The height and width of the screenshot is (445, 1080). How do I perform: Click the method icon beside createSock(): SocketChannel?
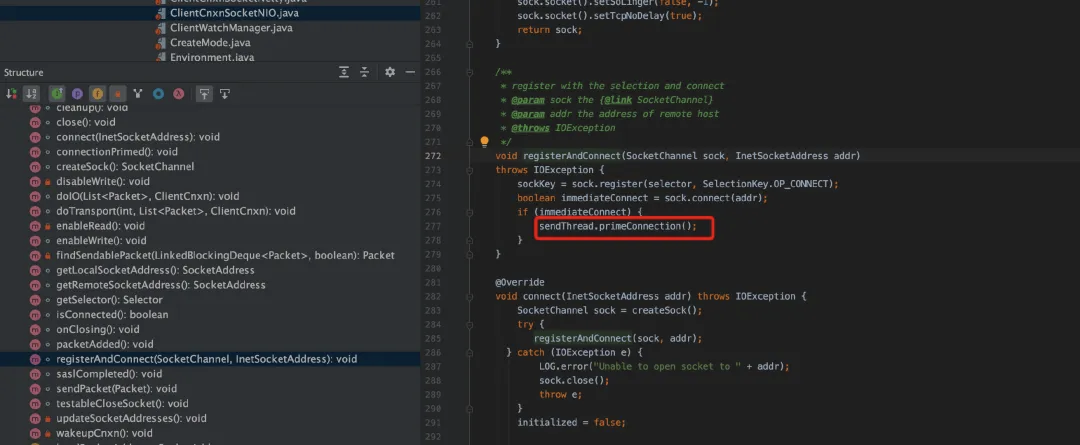[35, 167]
